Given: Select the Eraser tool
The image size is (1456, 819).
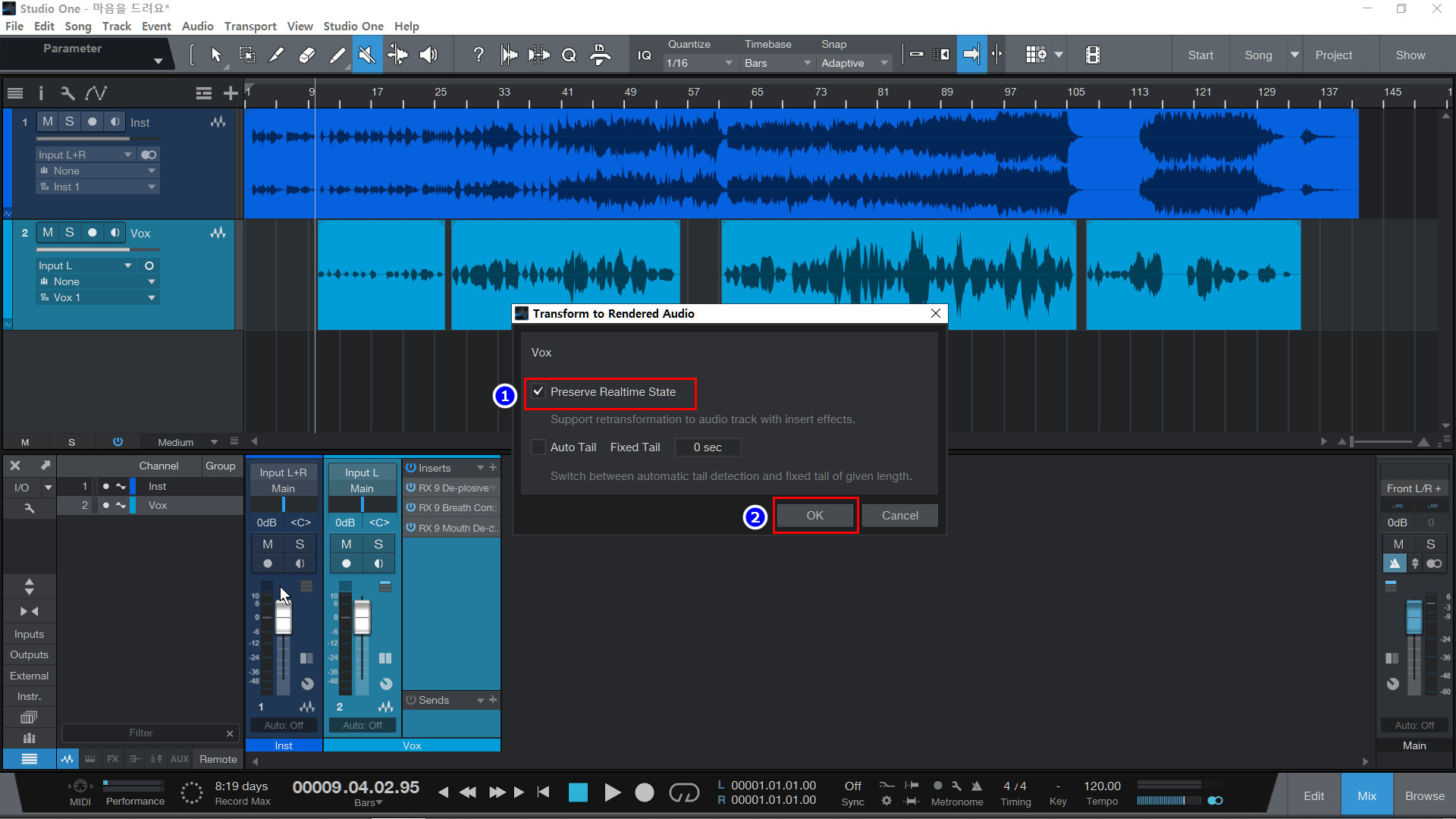Looking at the screenshot, I should point(307,55).
